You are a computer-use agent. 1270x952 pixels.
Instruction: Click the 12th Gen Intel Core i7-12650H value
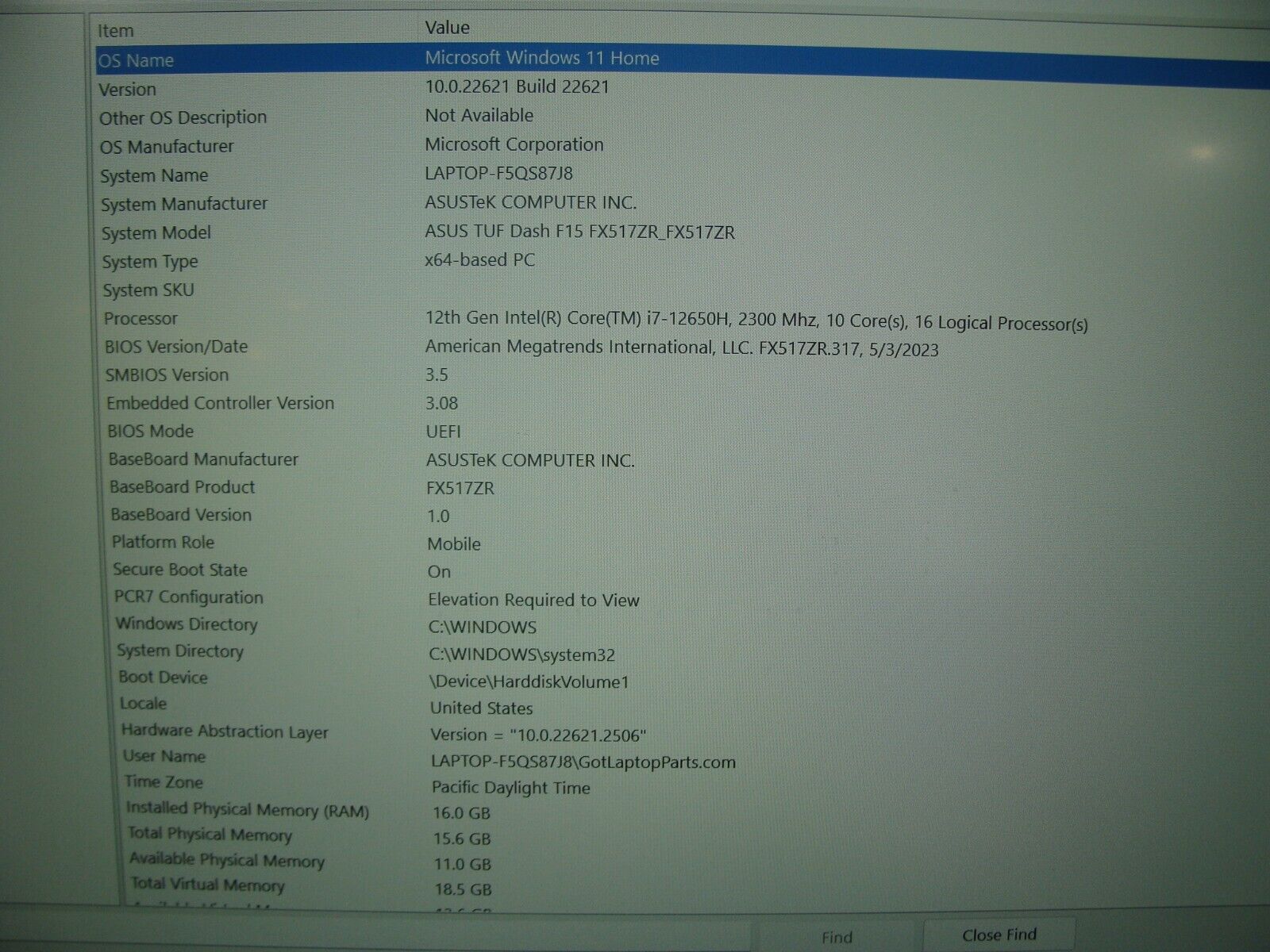tap(756, 321)
